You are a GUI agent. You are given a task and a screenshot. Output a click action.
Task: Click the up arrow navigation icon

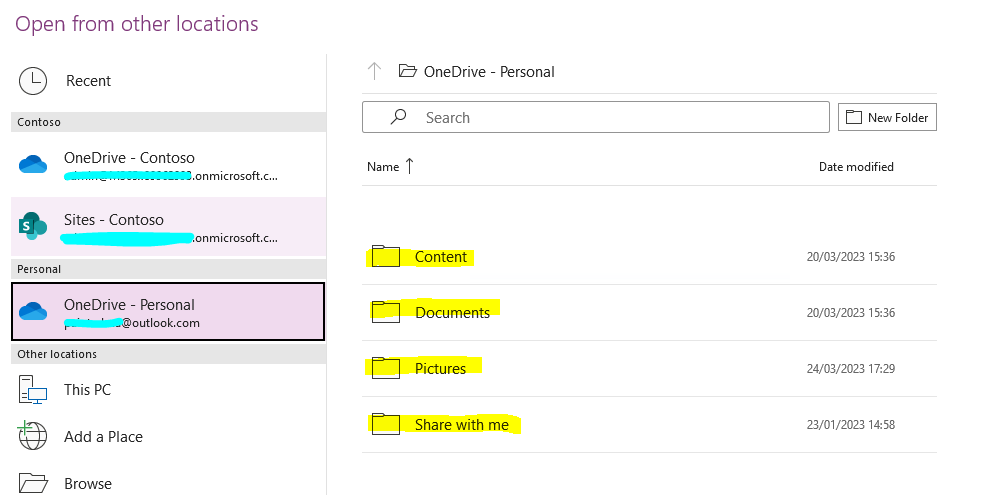click(375, 71)
